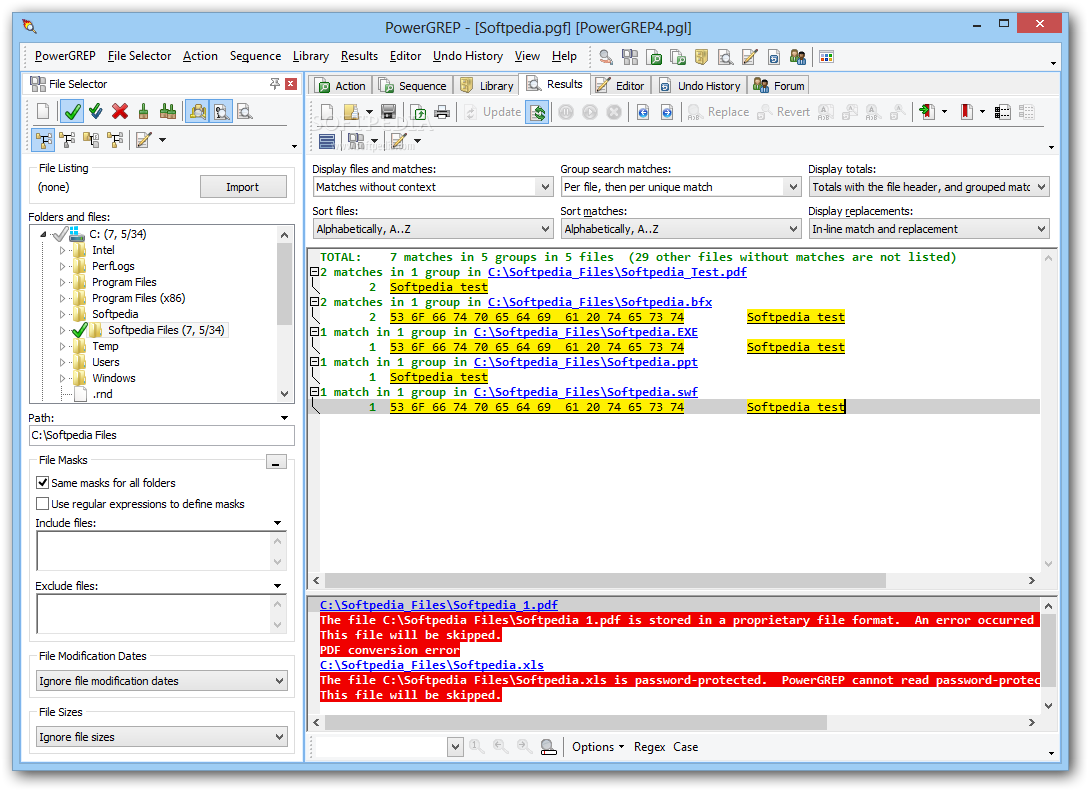The image size is (1089, 791).
Task: Click the Print results printer icon
Action: pos(442,112)
